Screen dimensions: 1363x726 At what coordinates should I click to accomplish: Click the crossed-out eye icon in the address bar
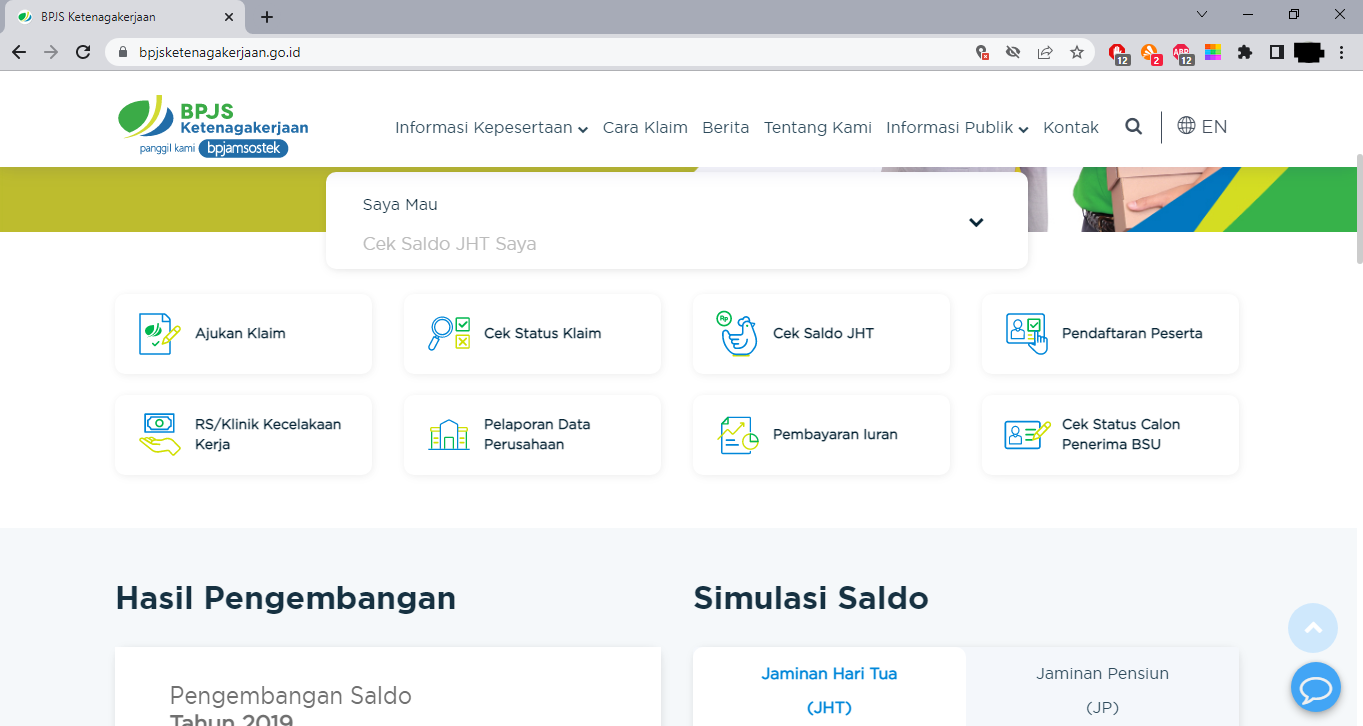click(1013, 52)
